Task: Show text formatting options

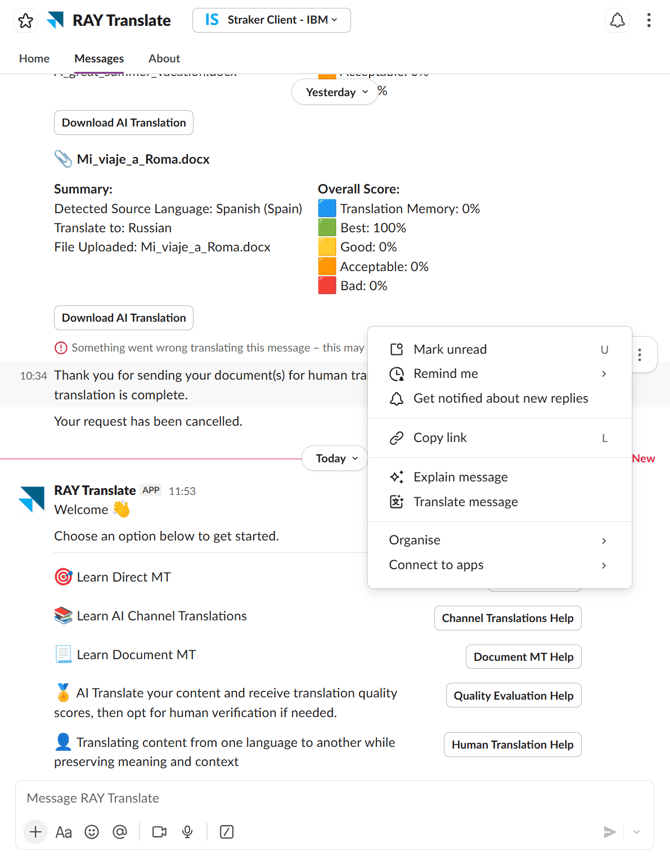Action: [x=64, y=832]
